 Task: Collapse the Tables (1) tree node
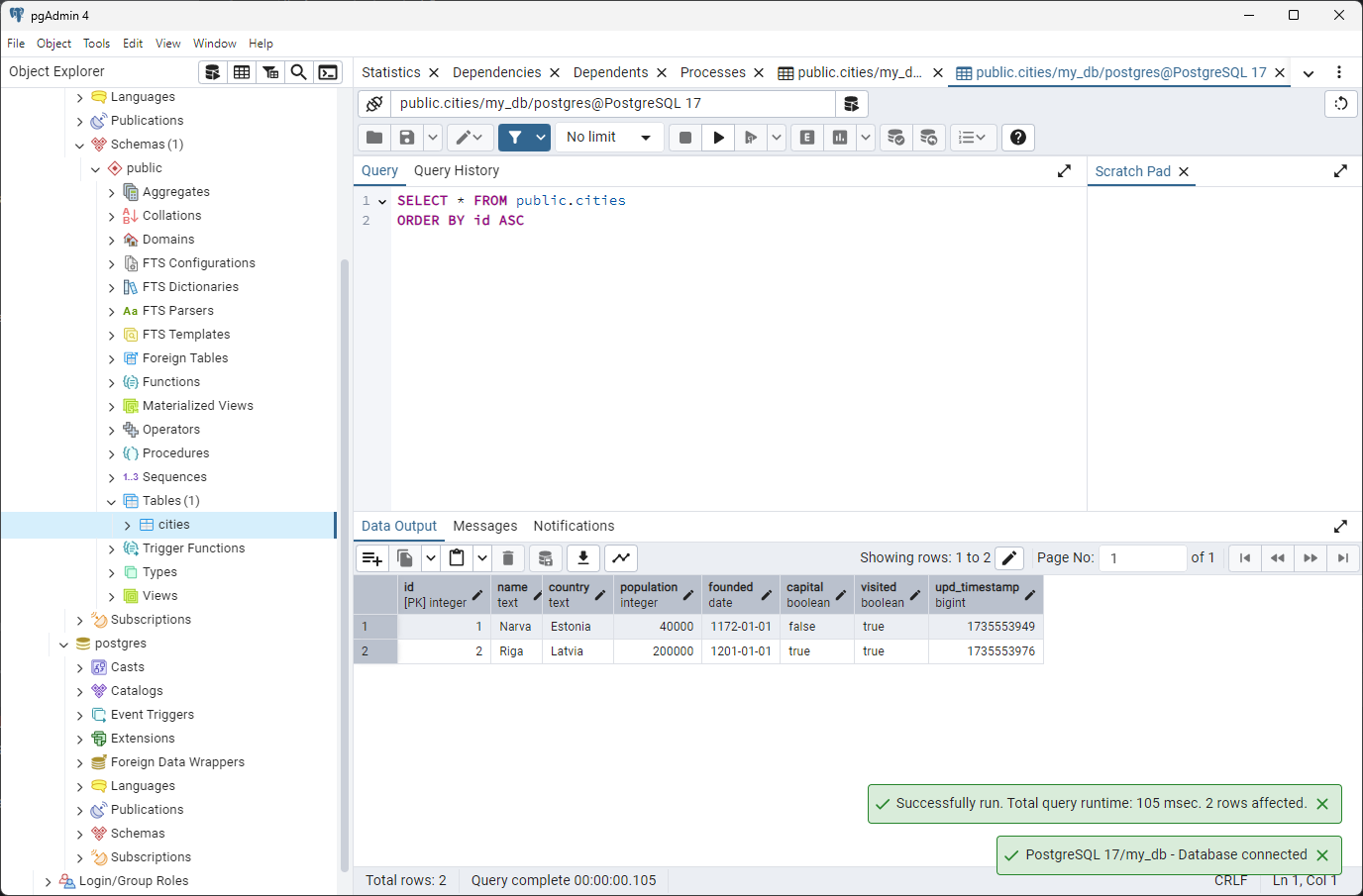pyautogui.click(x=112, y=502)
